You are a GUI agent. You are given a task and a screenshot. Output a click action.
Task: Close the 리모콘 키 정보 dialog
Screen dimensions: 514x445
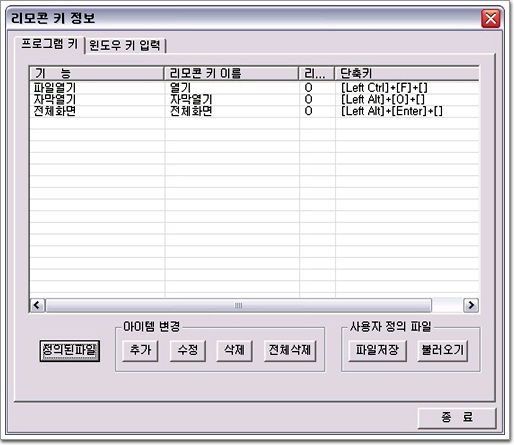pos(491,18)
